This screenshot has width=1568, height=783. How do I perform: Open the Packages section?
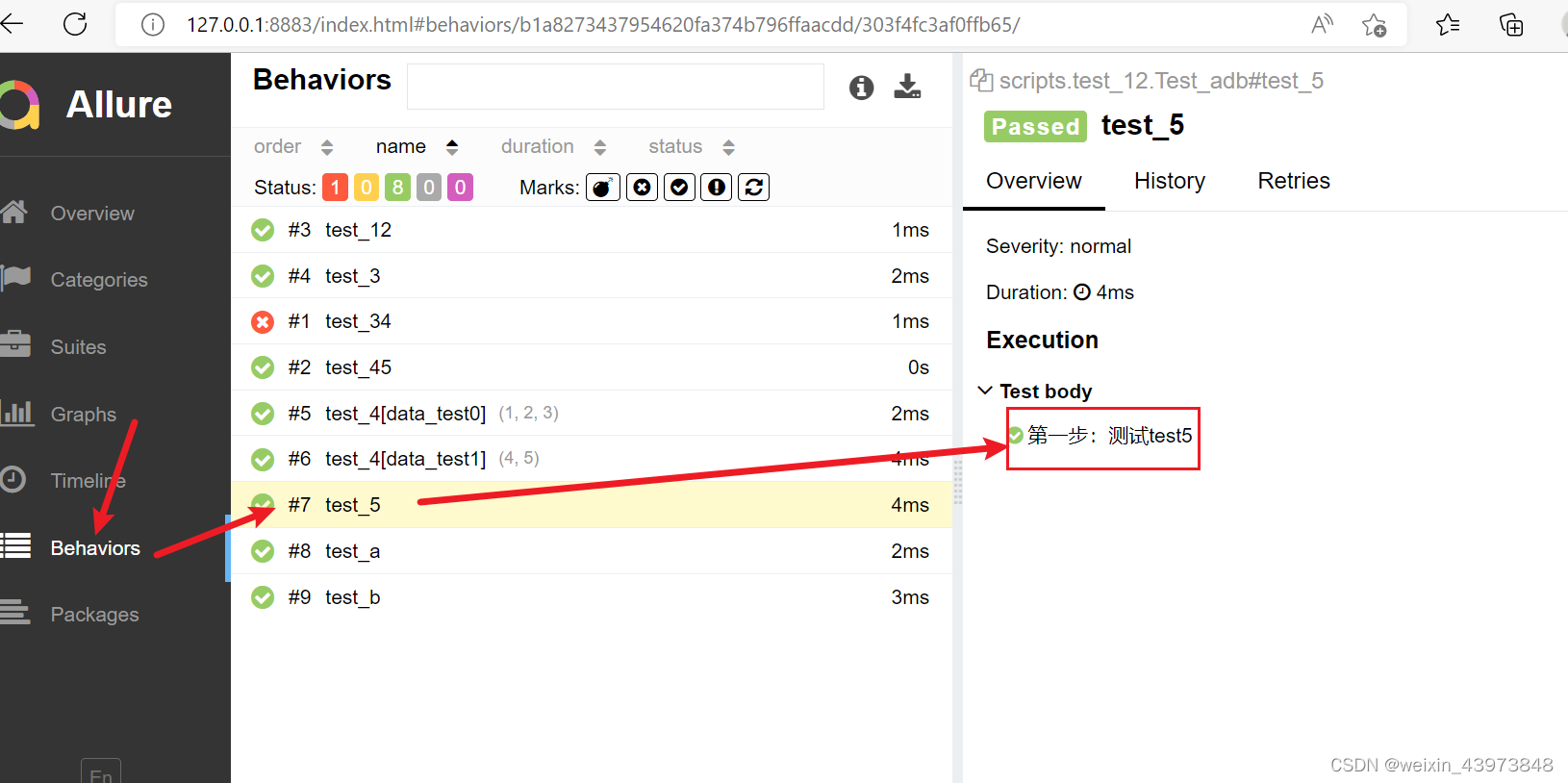click(x=94, y=615)
